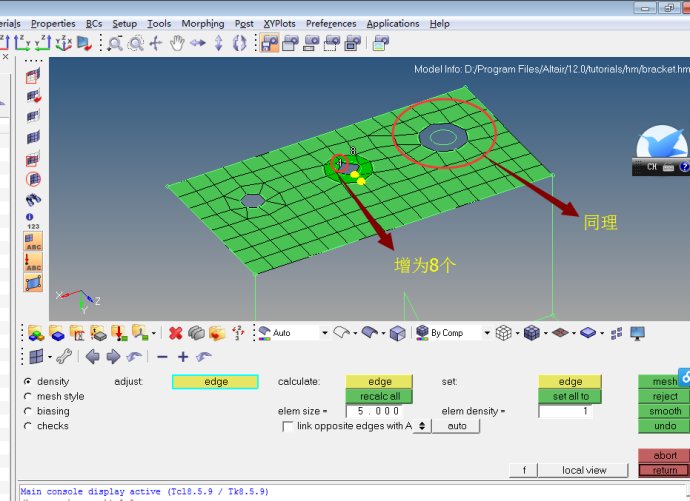
Task: Open the Morphing menu
Action: [x=203, y=24]
